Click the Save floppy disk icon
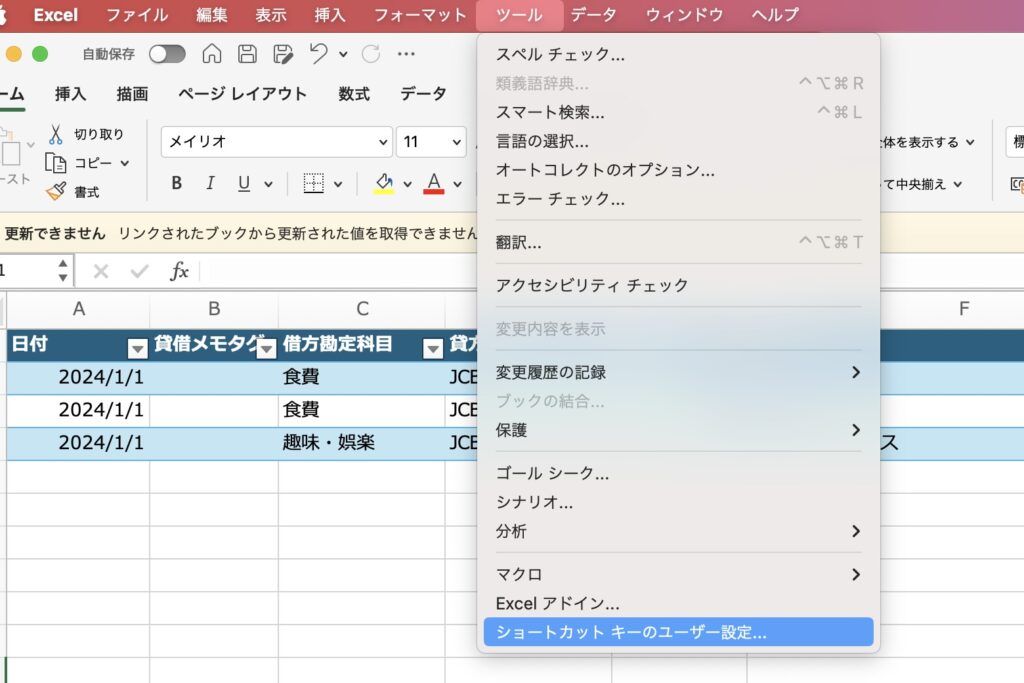The height and width of the screenshot is (683, 1024). click(x=247, y=54)
